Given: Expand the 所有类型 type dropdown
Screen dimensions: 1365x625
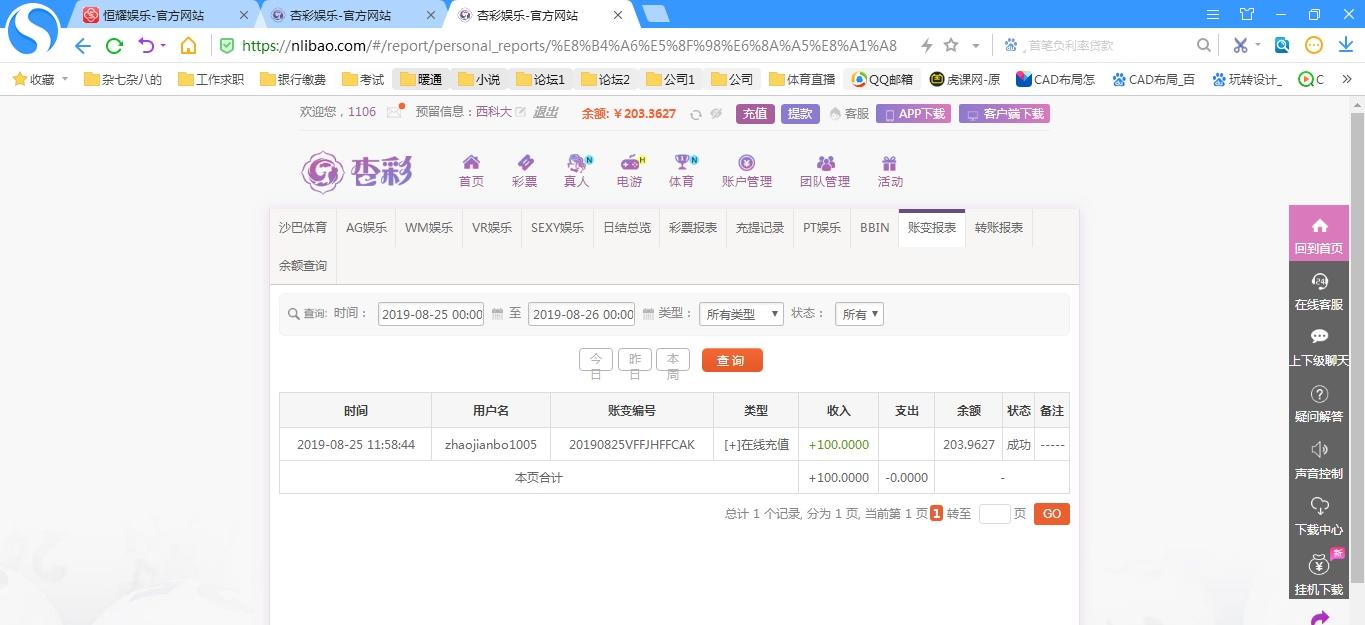Looking at the screenshot, I should [740, 314].
